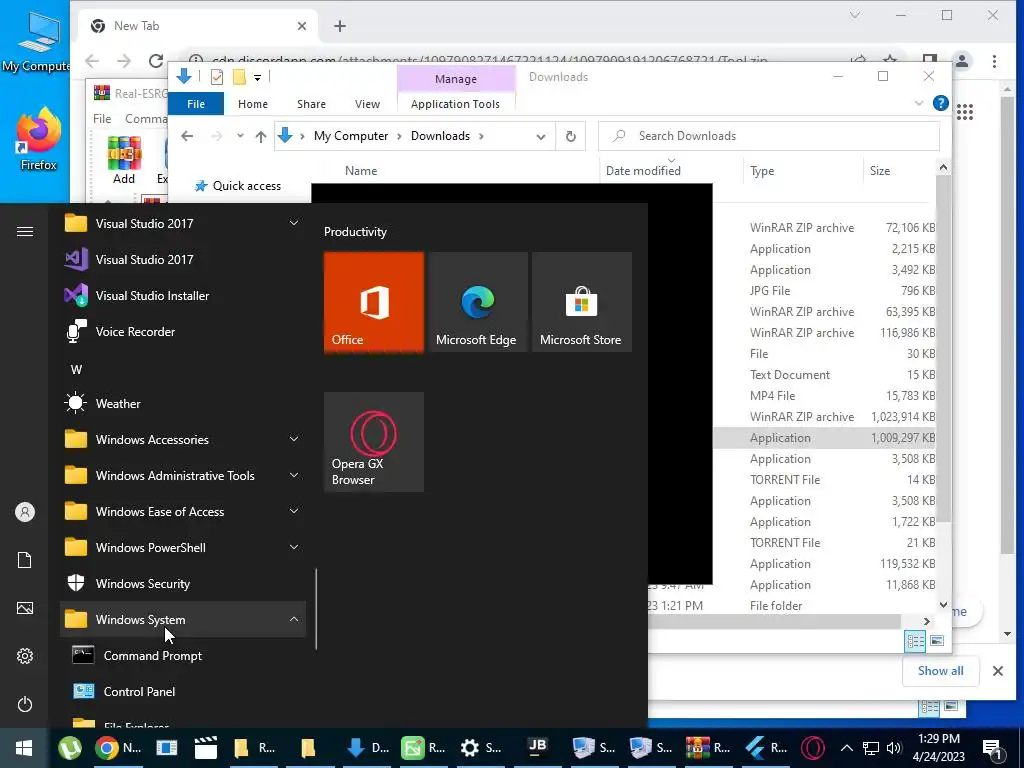Click the Windows Start button
This screenshot has width=1024, height=768.
click(24, 748)
